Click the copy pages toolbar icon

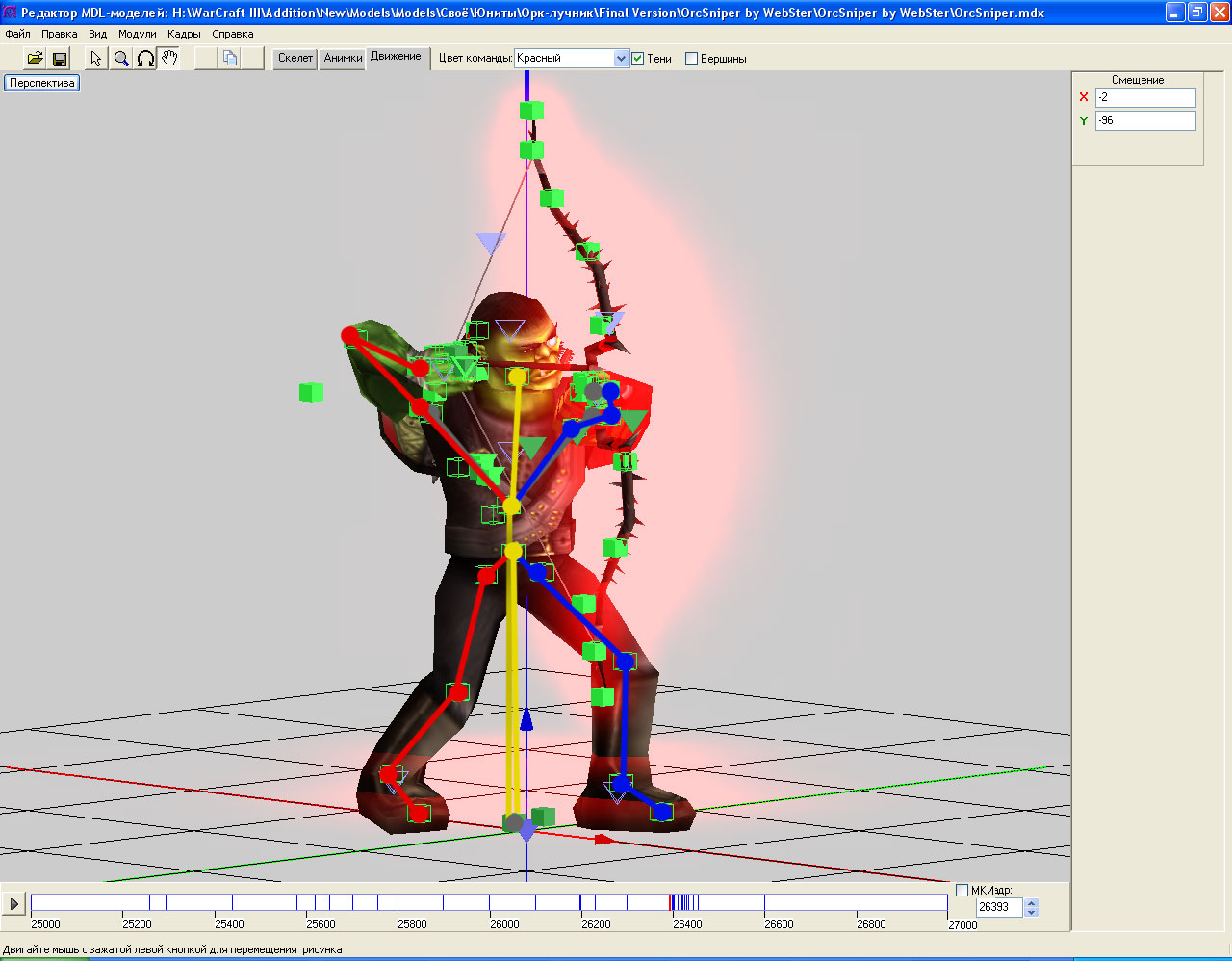coord(229,59)
